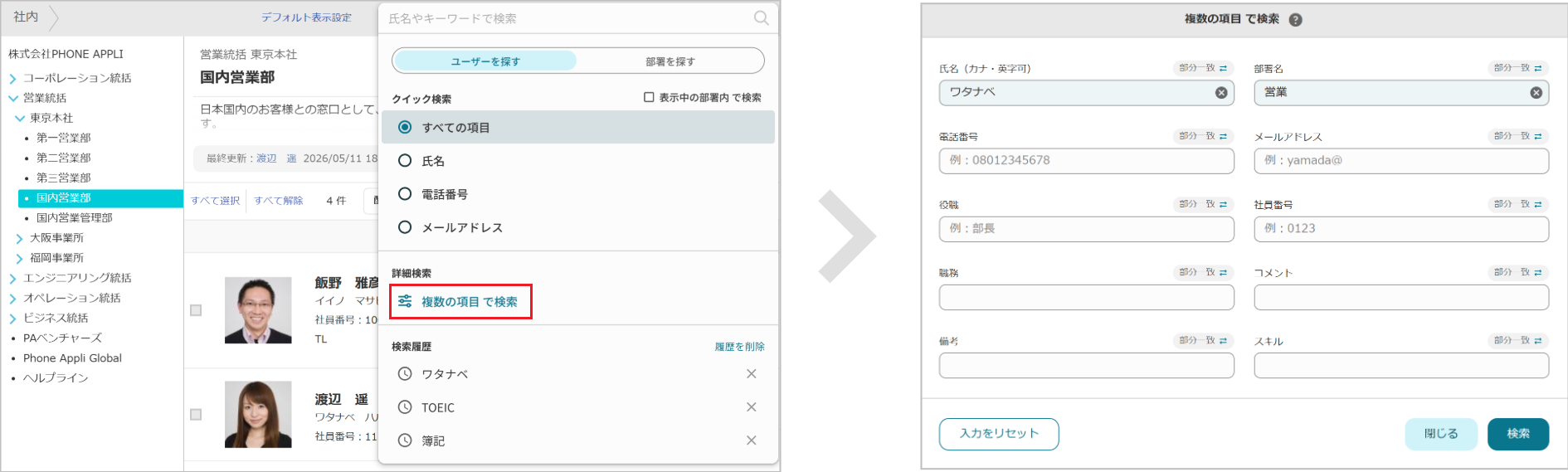Clear the ワタナベ name field
The width and height of the screenshot is (1568, 472).
(1221, 93)
